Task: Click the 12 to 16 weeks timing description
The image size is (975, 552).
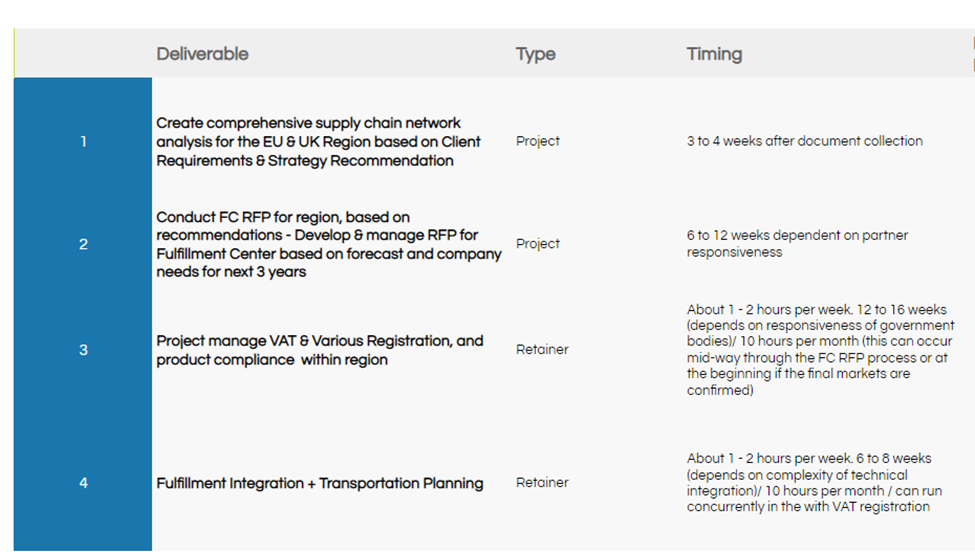Action: pyautogui.click(x=820, y=350)
